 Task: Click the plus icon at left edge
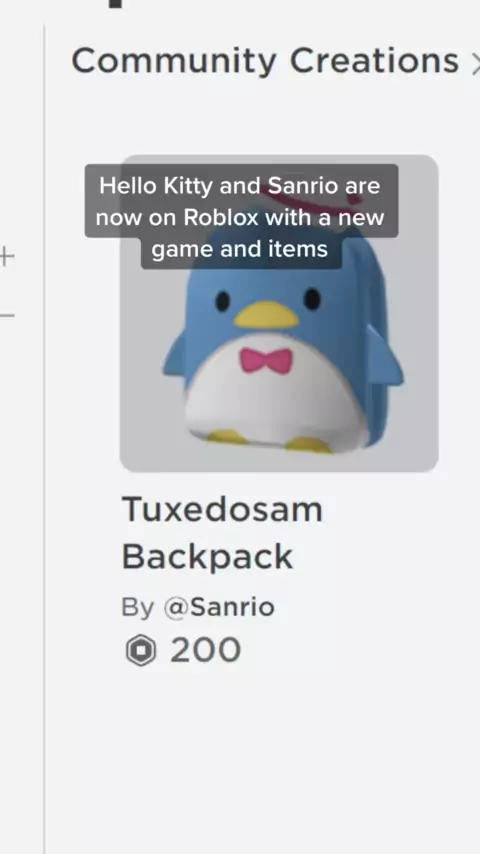coord(6,257)
